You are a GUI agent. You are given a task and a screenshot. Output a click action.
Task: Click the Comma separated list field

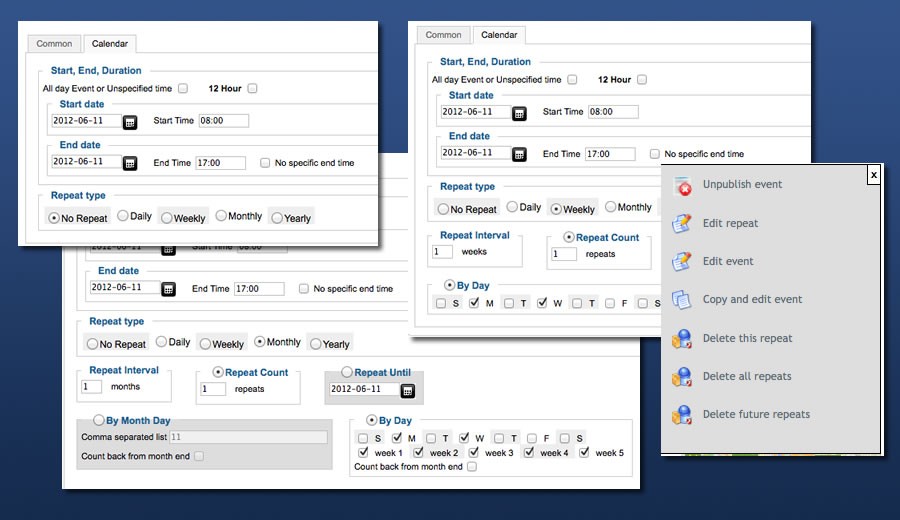247,437
